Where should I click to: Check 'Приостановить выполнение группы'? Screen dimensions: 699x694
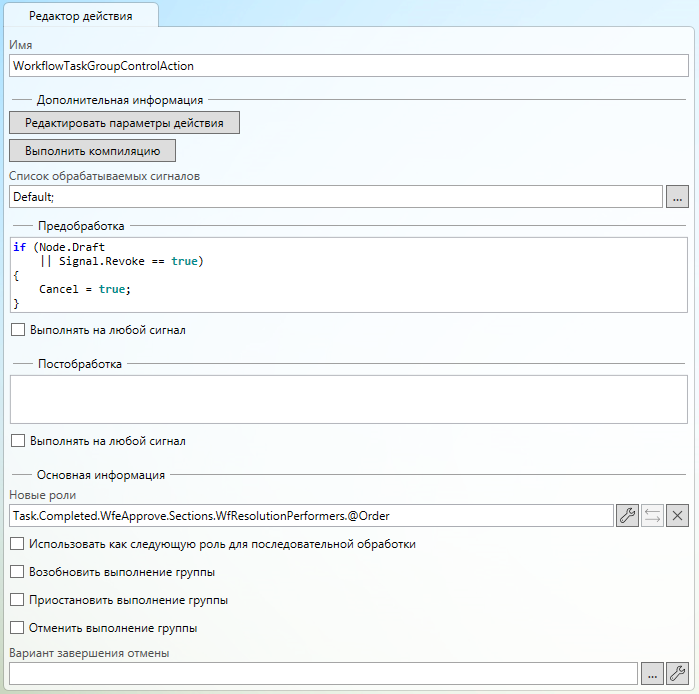17,600
